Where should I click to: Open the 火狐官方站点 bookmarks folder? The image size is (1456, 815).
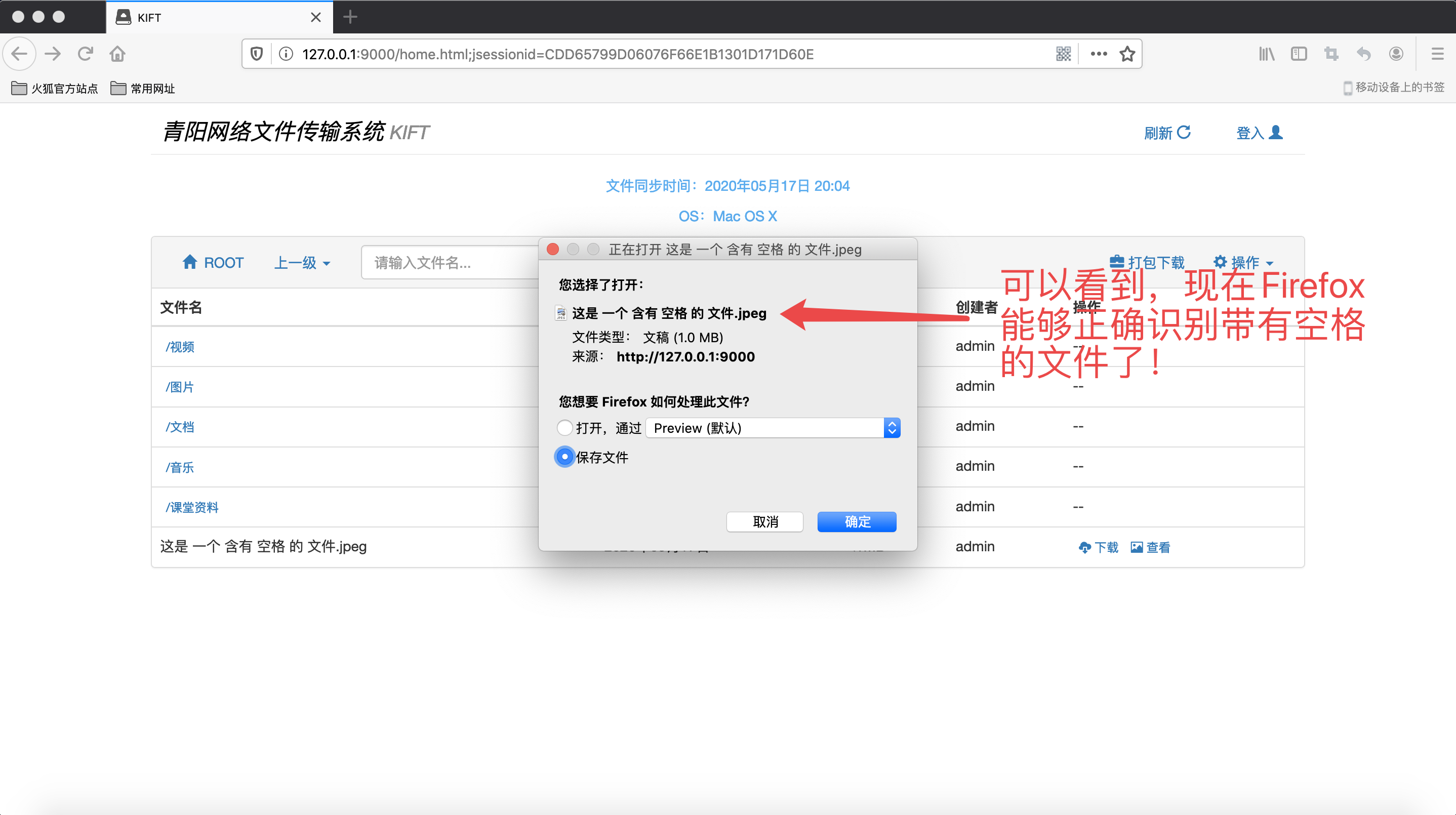55,89
